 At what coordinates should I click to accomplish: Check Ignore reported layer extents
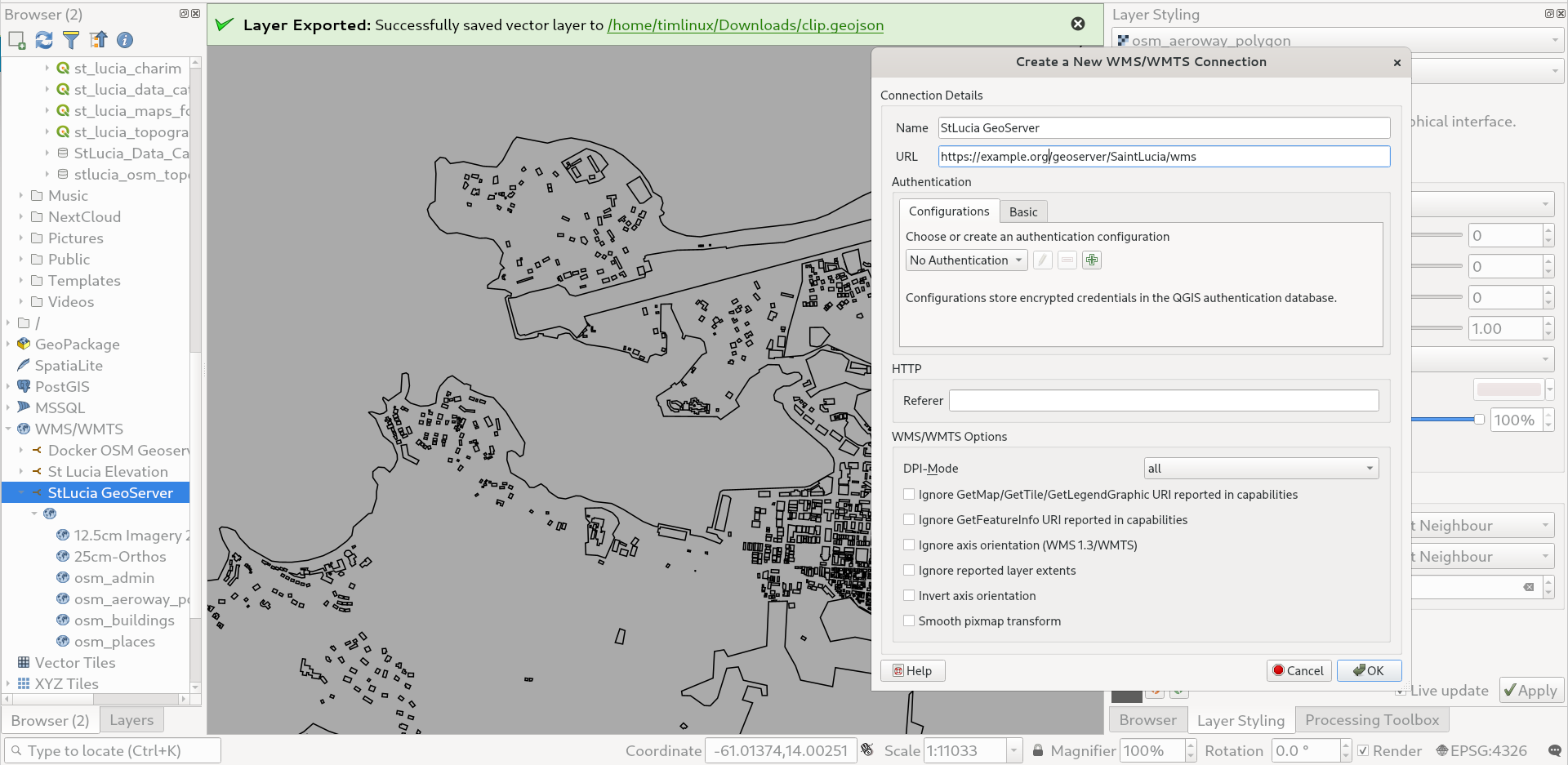pos(909,570)
